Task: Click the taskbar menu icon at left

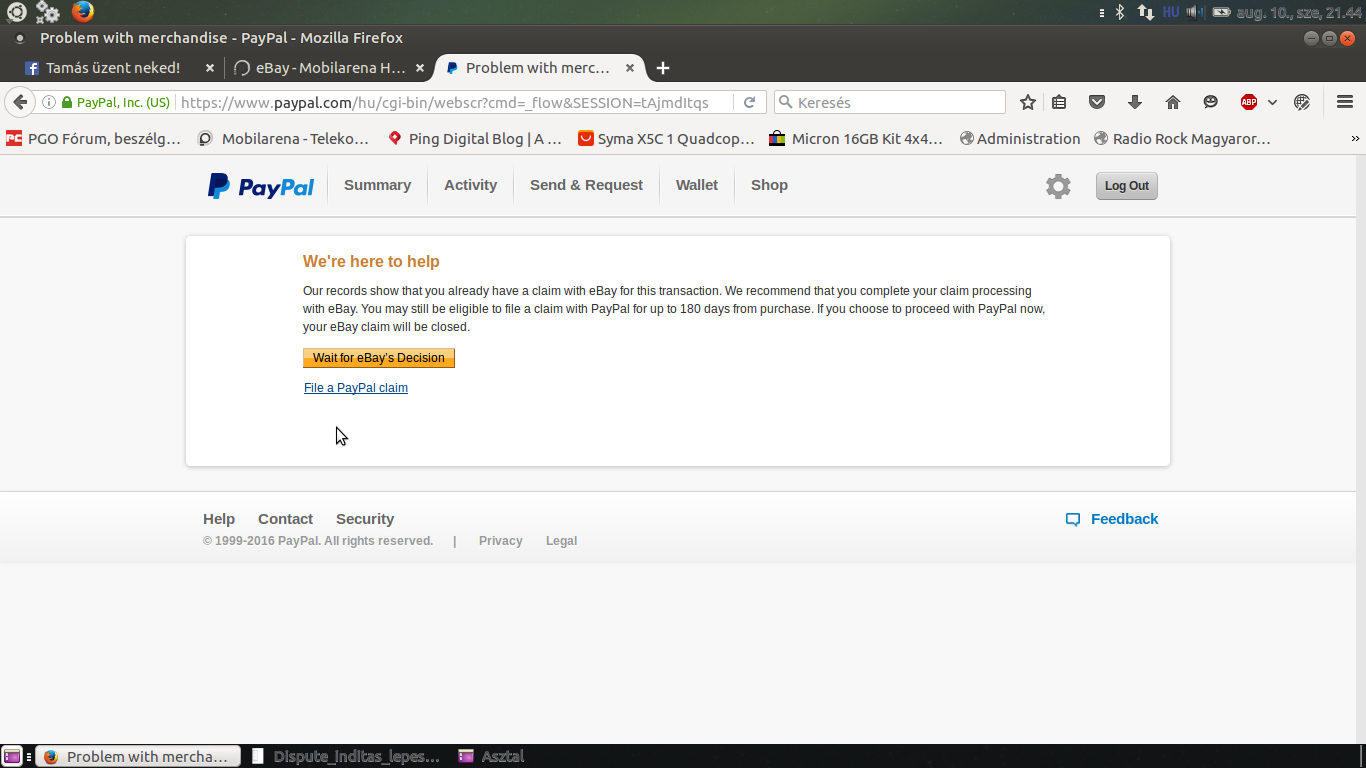Action: (12, 757)
